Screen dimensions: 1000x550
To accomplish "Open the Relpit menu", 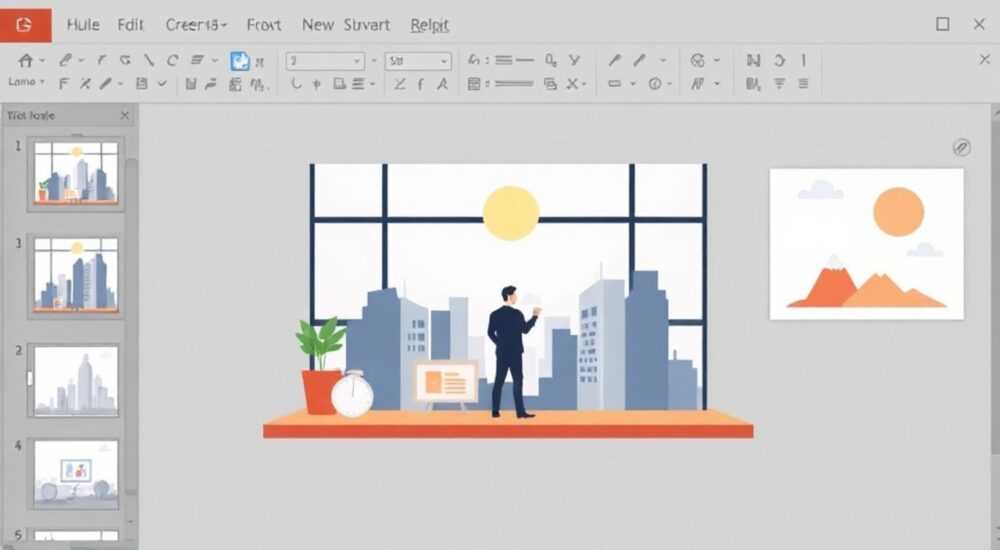I will pos(430,25).
